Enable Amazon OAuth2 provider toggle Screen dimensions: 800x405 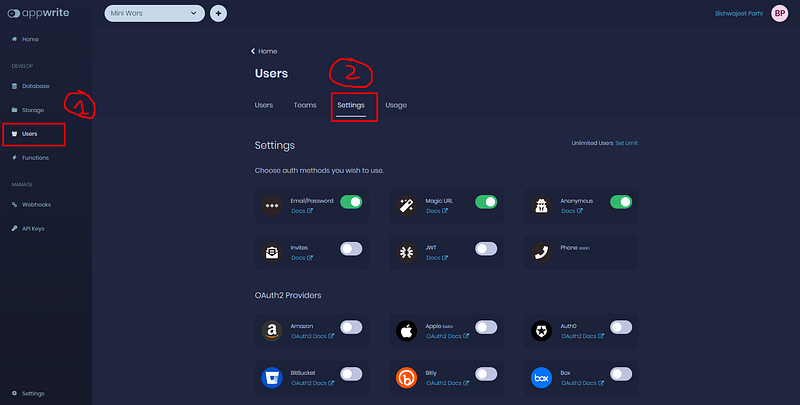click(351, 327)
